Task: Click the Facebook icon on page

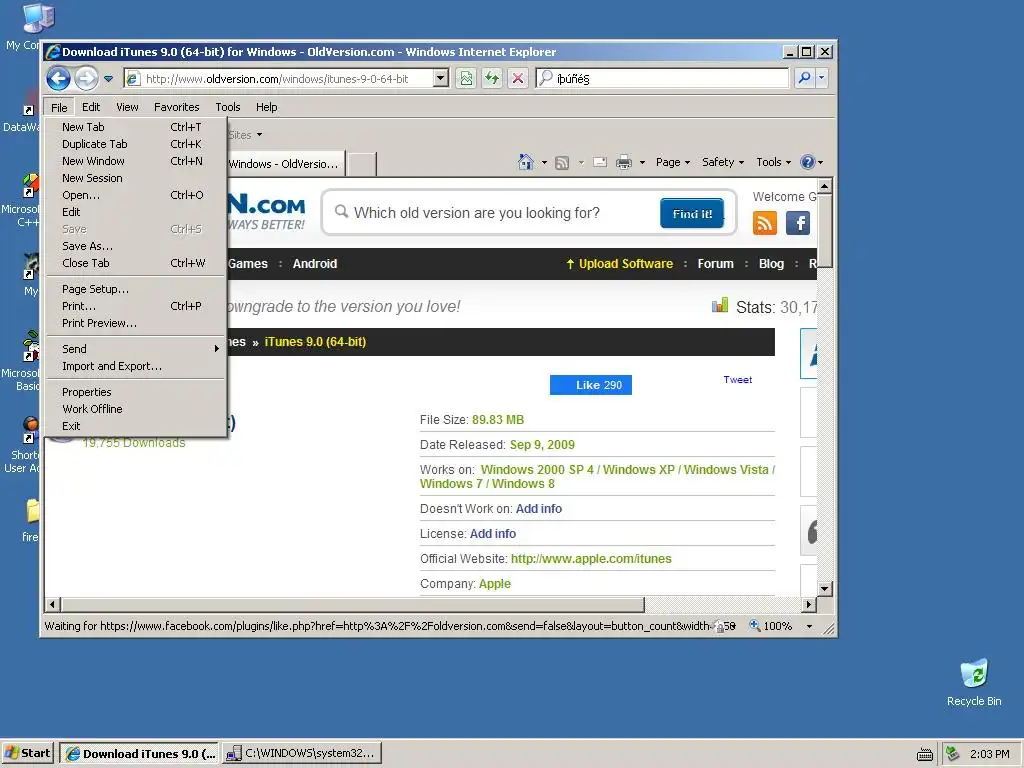Action: coord(797,223)
